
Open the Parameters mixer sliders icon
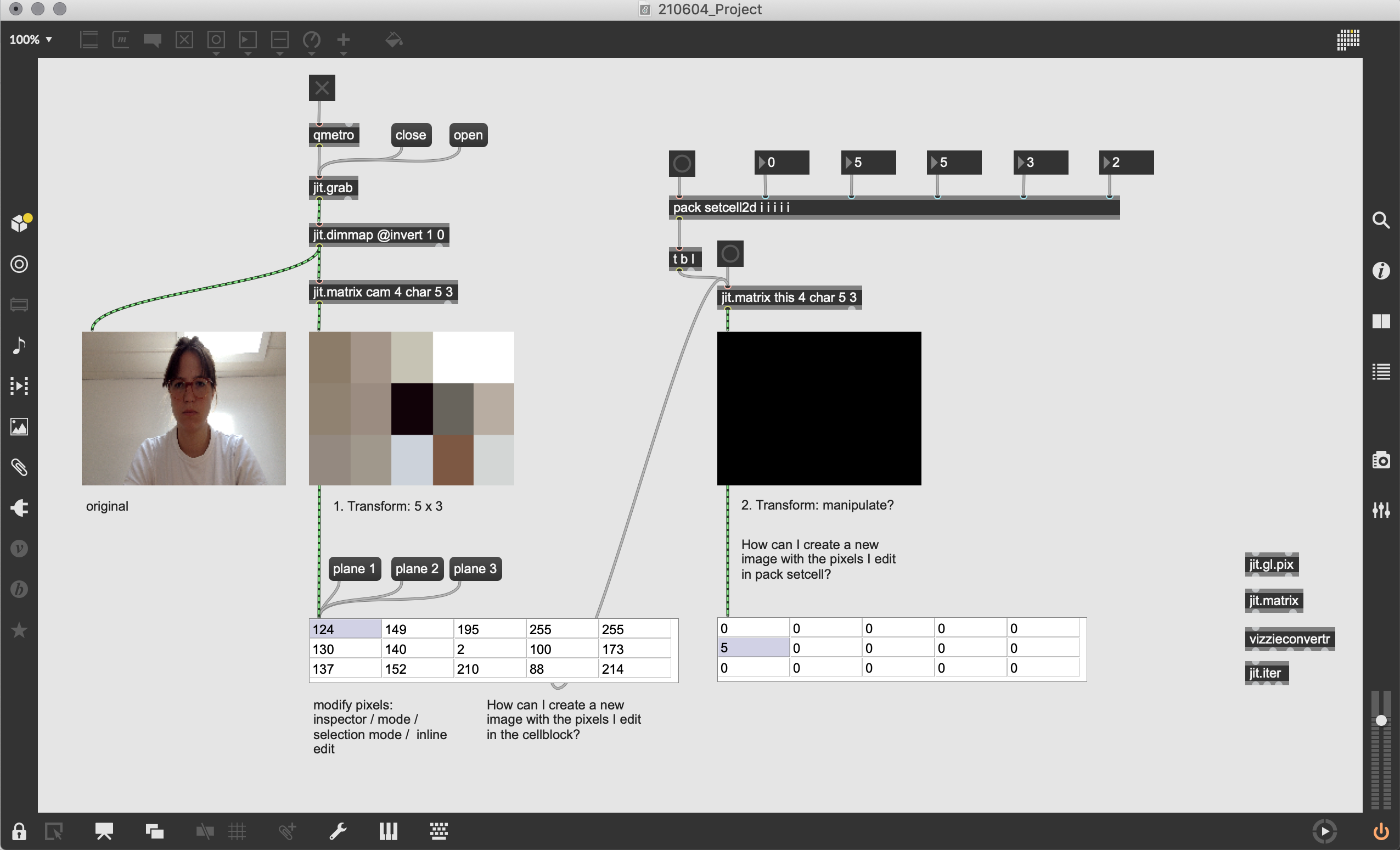pos(1381,510)
